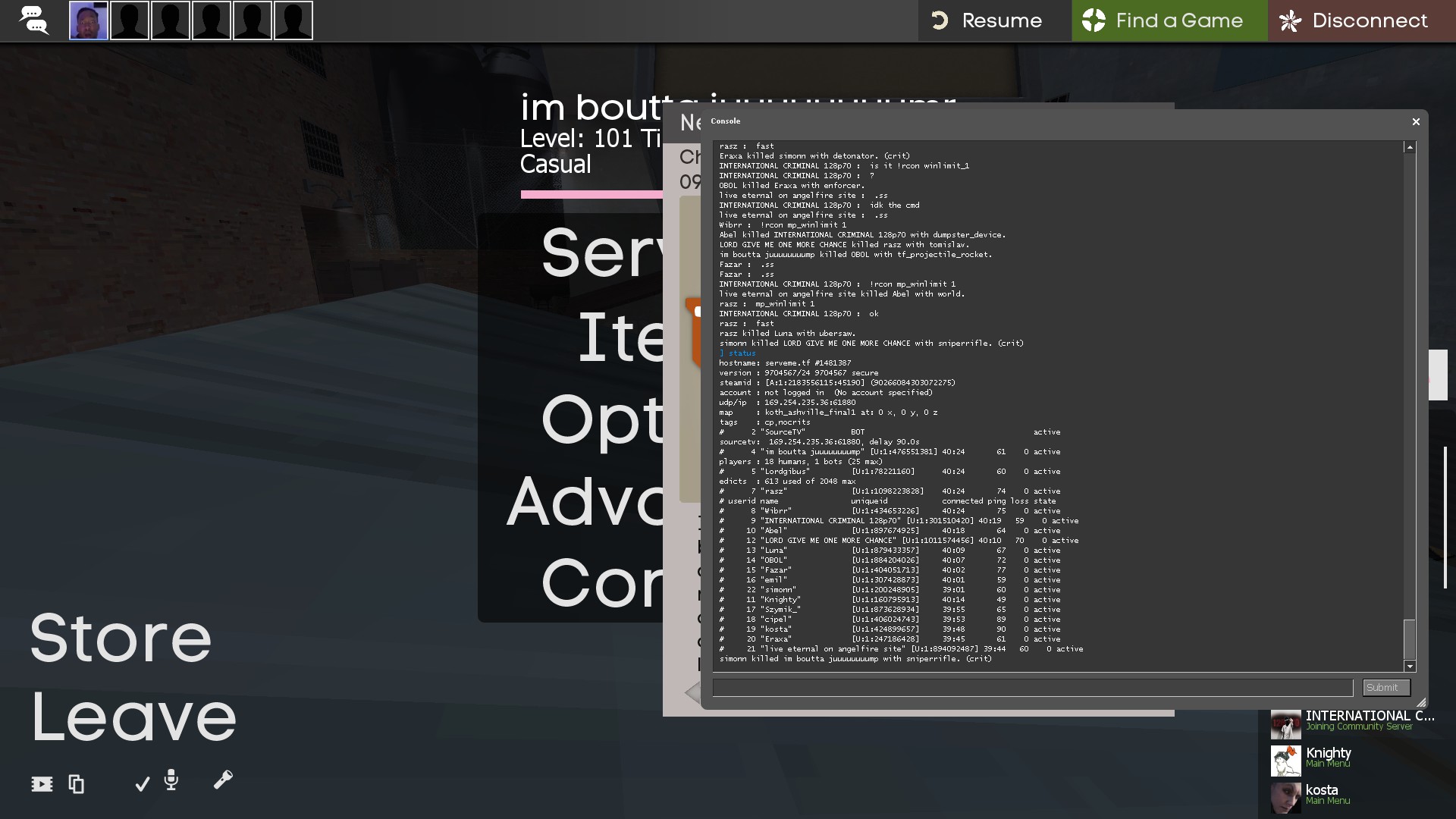Click the copy pages icon
Viewport: 1456px width, 819px height.
76,783
